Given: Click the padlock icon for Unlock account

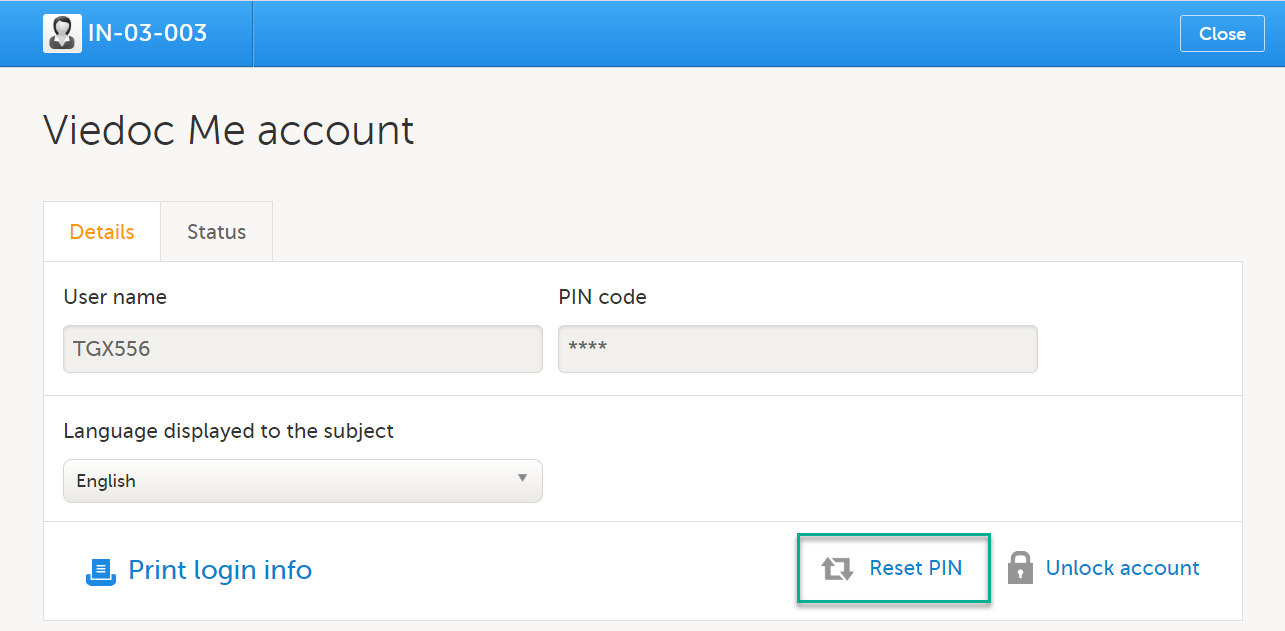Looking at the screenshot, I should pos(1020,568).
